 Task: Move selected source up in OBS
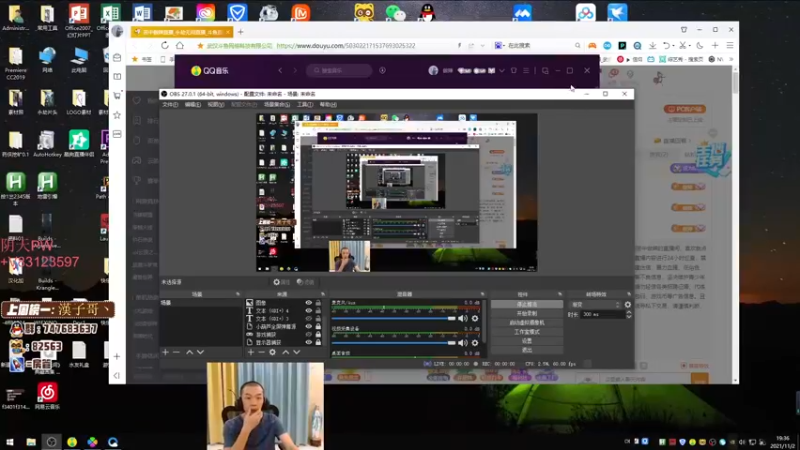286,352
